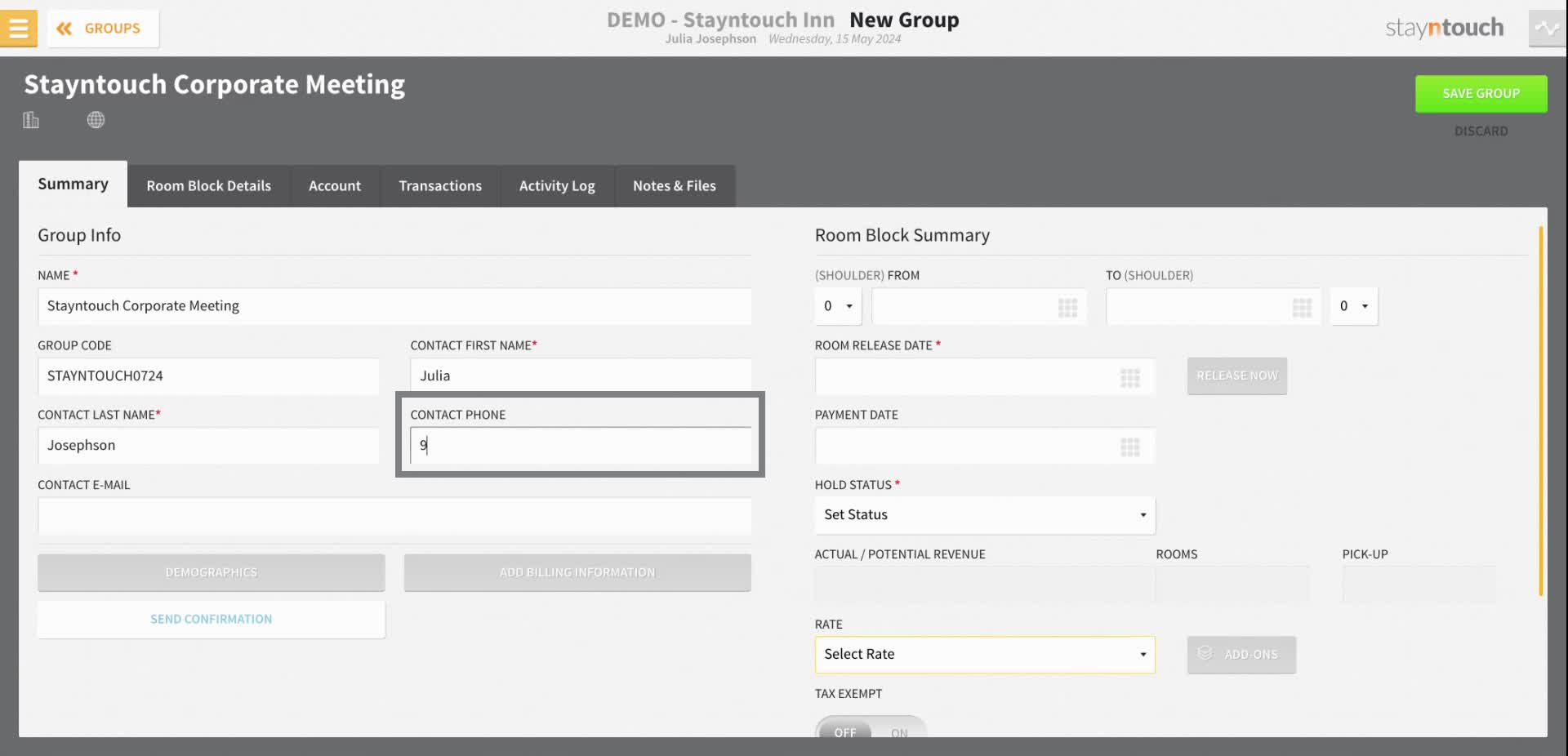Image resolution: width=1568 pixels, height=756 pixels.
Task: Click the Group Code field
Action: [x=208, y=376]
